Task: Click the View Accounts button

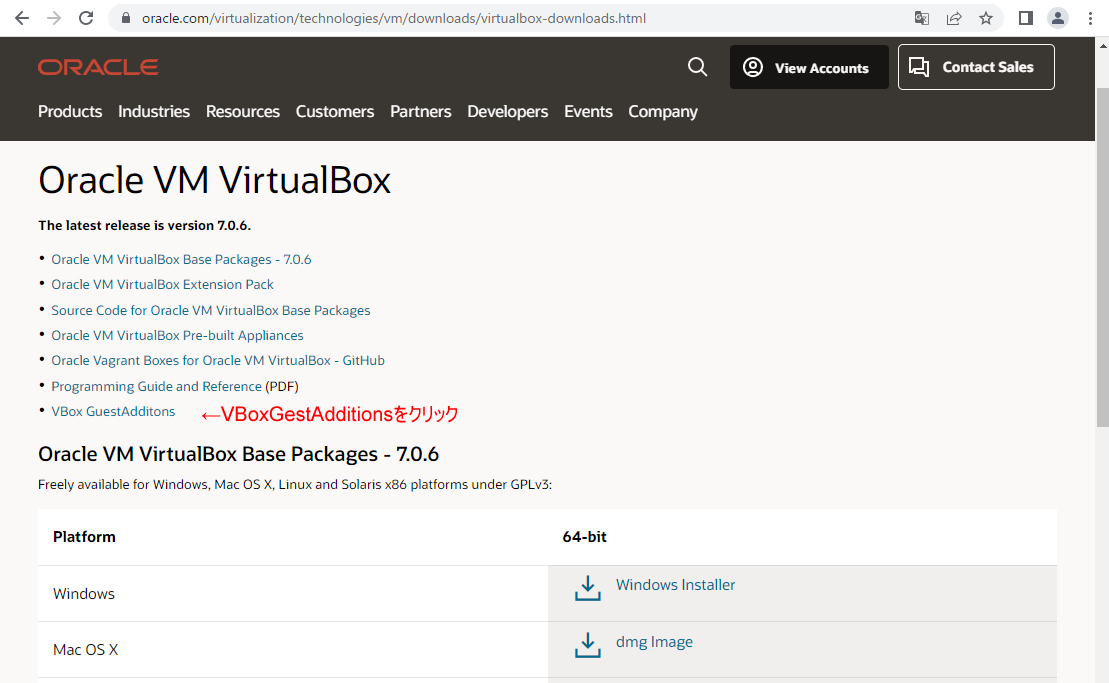Action: coord(809,67)
